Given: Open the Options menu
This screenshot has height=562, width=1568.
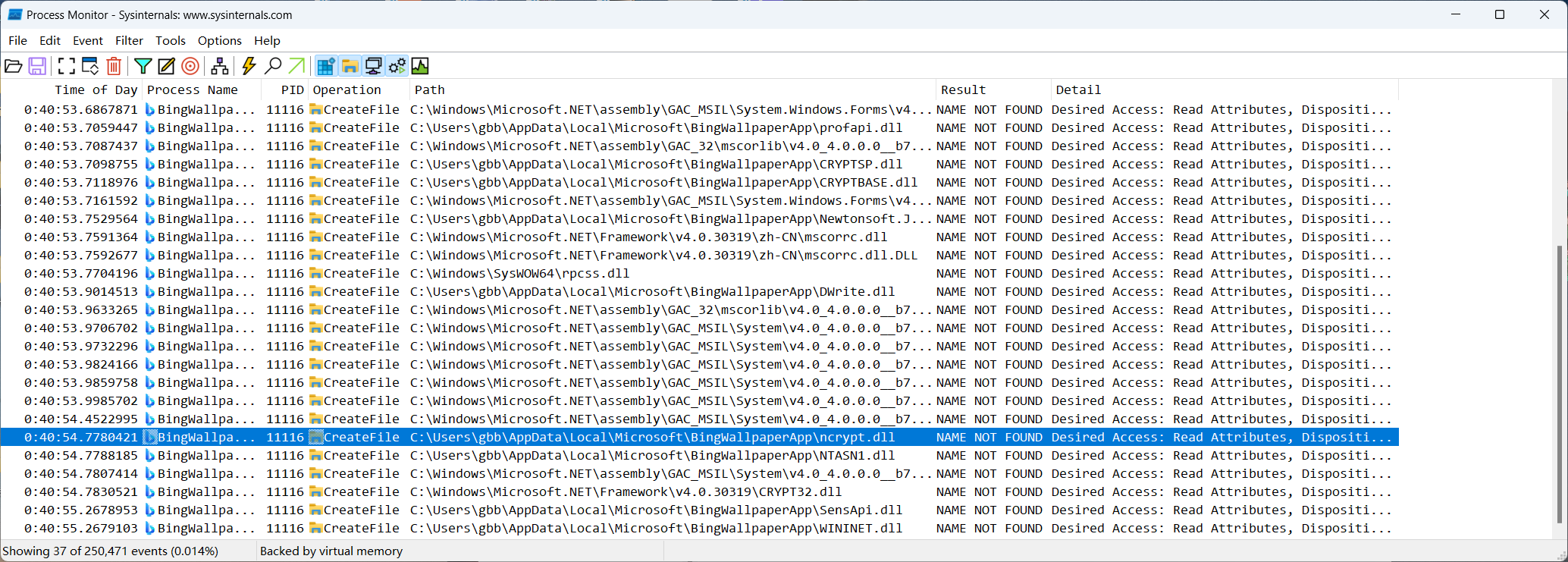Looking at the screenshot, I should coord(220,40).
